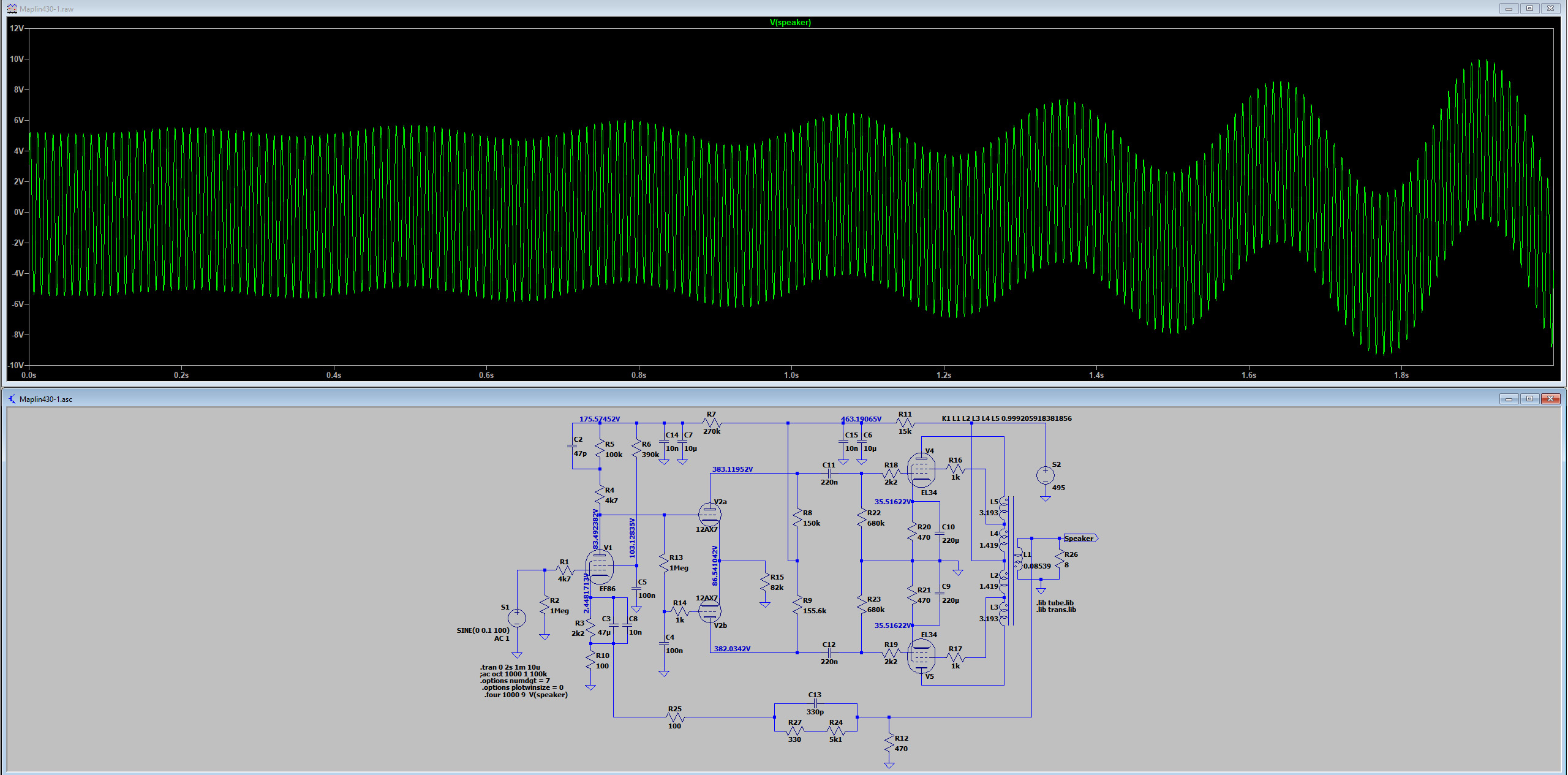Click the 383.11952V node voltage label
Screen dimensions: 1568x775
click(x=733, y=469)
